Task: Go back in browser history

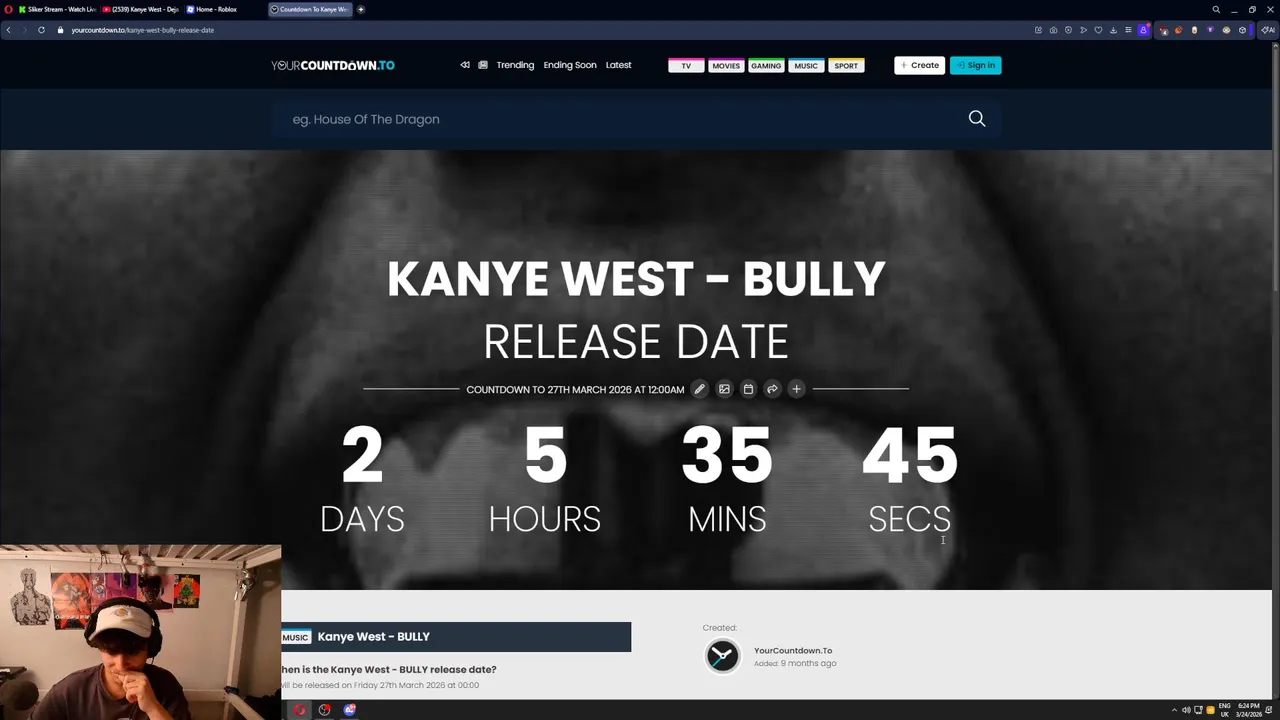Action: (8, 30)
